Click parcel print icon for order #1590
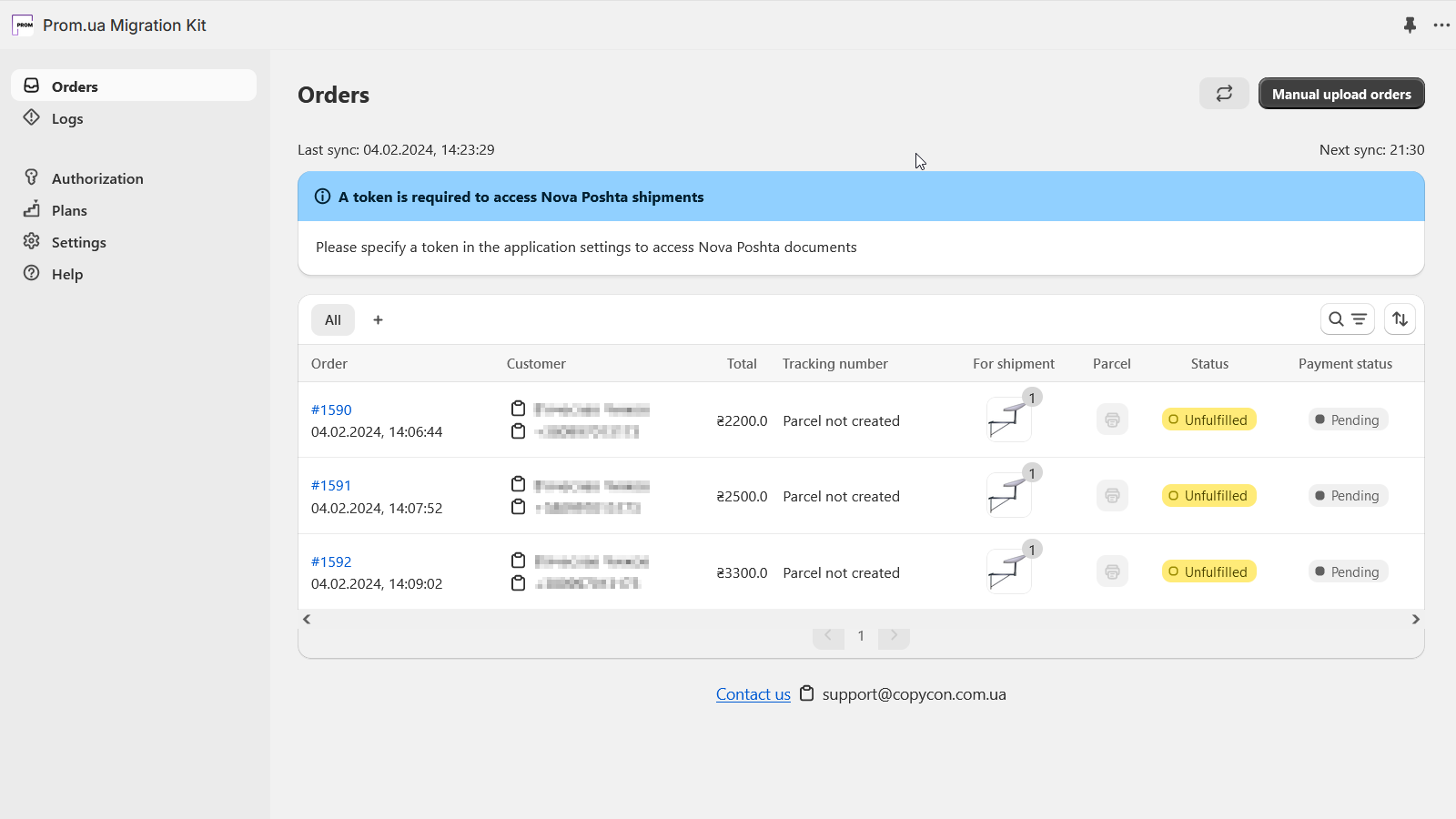Image resolution: width=1456 pixels, height=819 pixels. pyautogui.click(x=1112, y=420)
